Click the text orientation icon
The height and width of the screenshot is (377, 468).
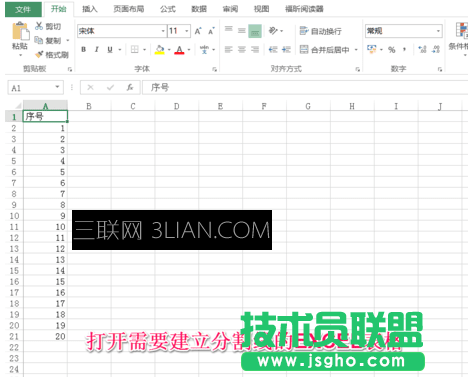pos(273,31)
